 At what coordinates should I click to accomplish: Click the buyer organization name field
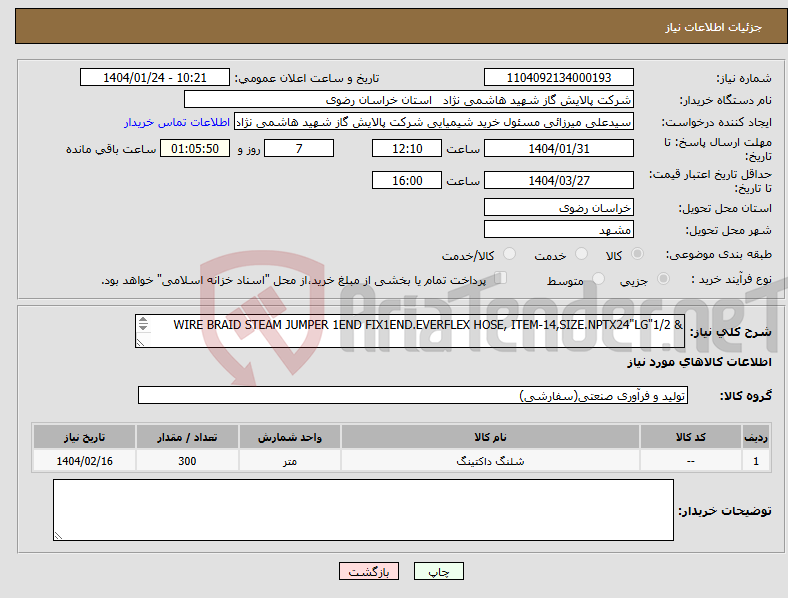pyautogui.click(x=409, y=99)
